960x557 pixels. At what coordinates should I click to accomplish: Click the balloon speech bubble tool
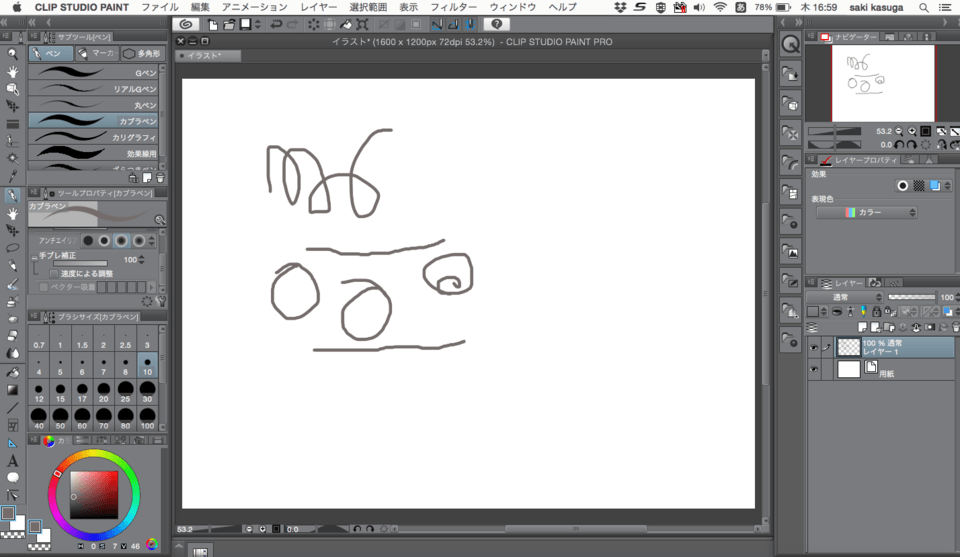coord(13,478)
